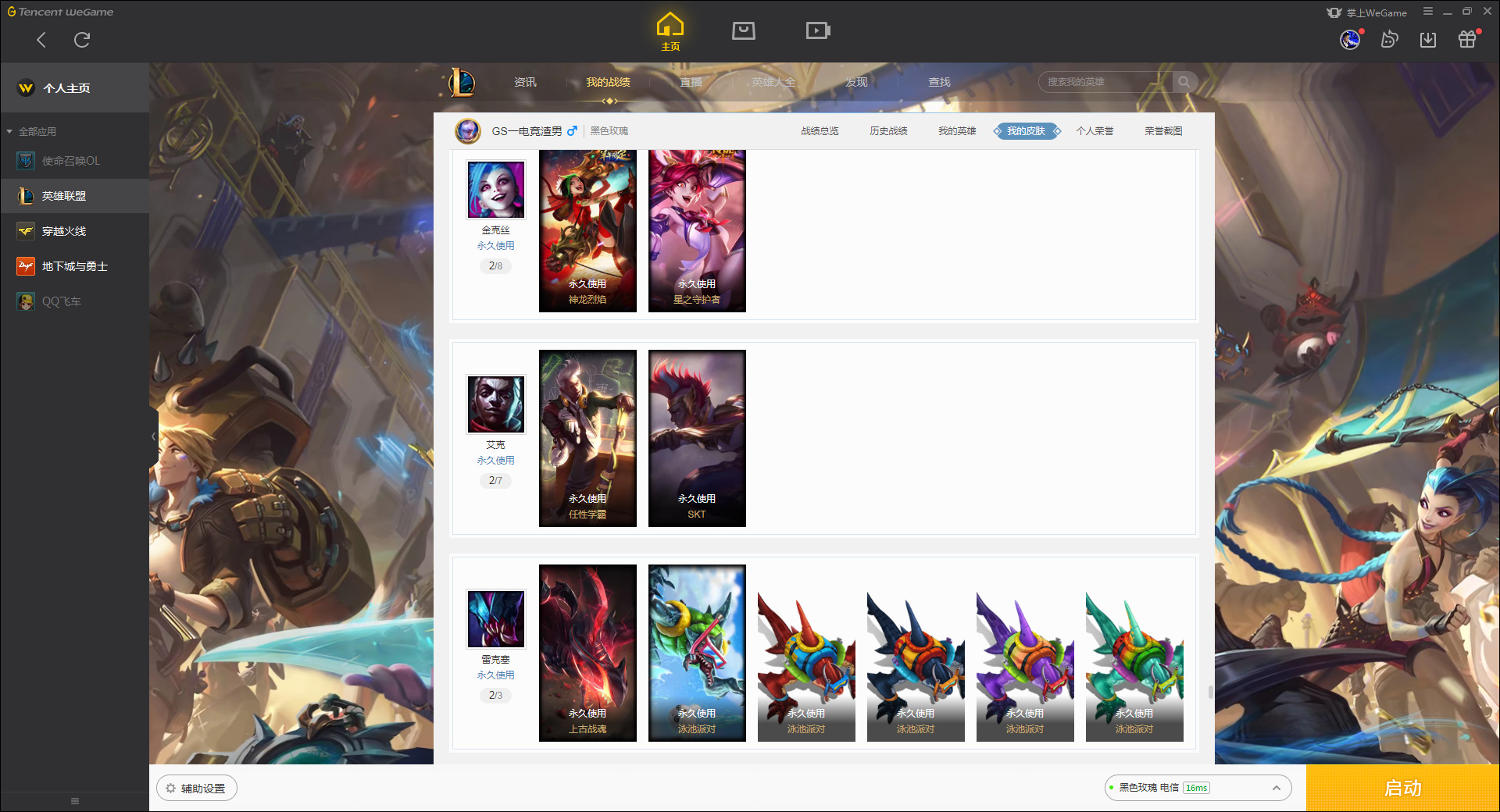This screenshot has height=812, width=1500.
Task: Select 使命召唤OL in sidebar
Action: click(75, 161)
